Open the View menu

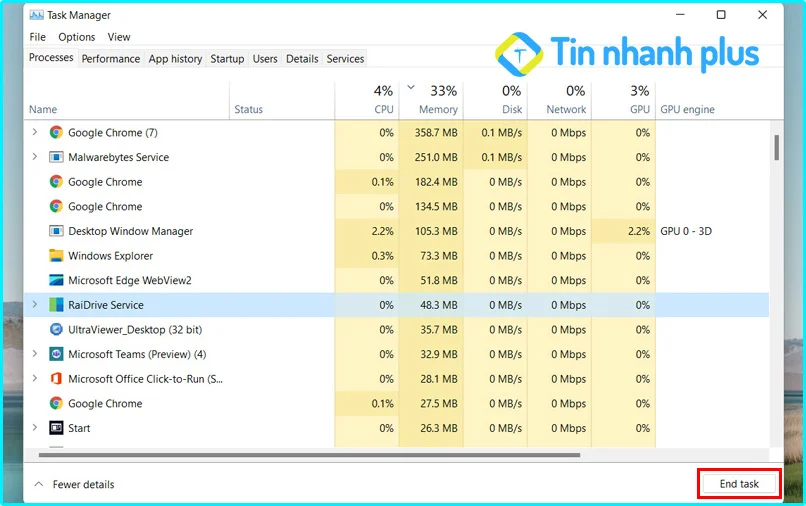[x=119, y=37]
